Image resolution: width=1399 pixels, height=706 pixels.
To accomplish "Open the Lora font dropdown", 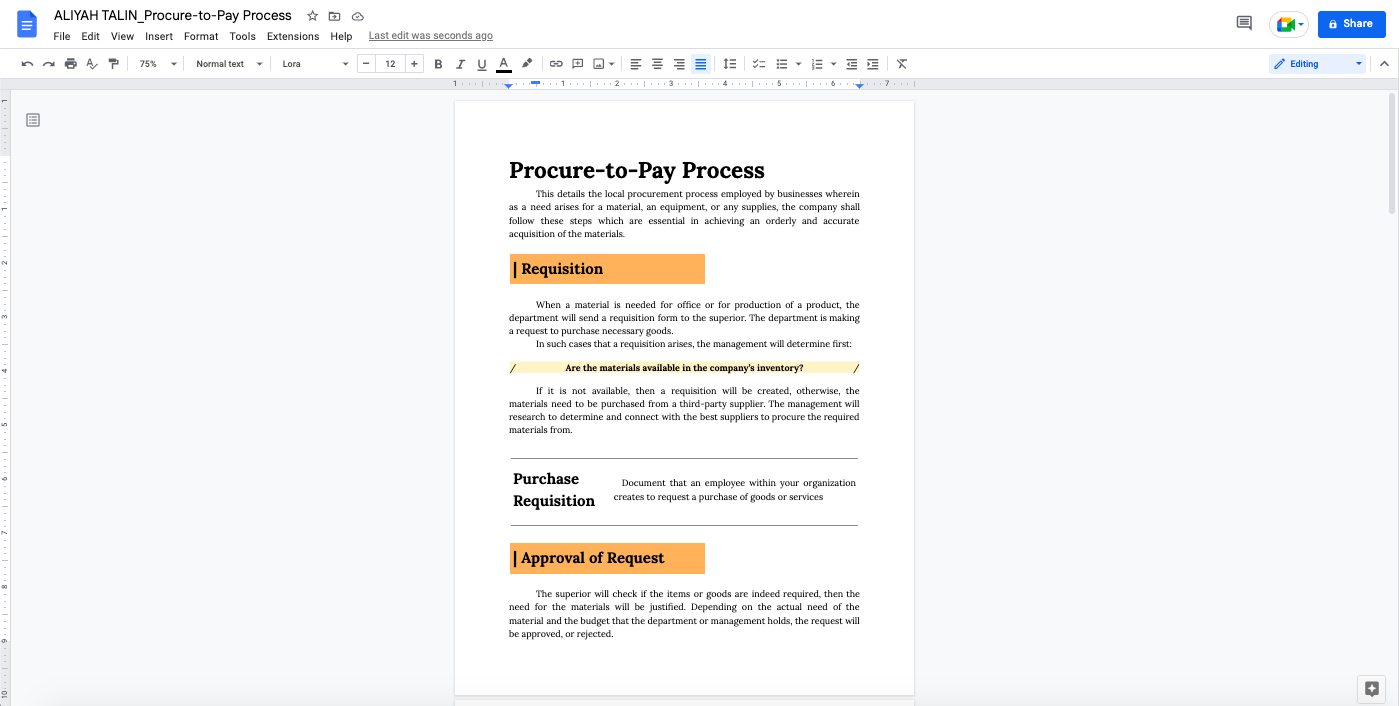I will pos(315,64).
